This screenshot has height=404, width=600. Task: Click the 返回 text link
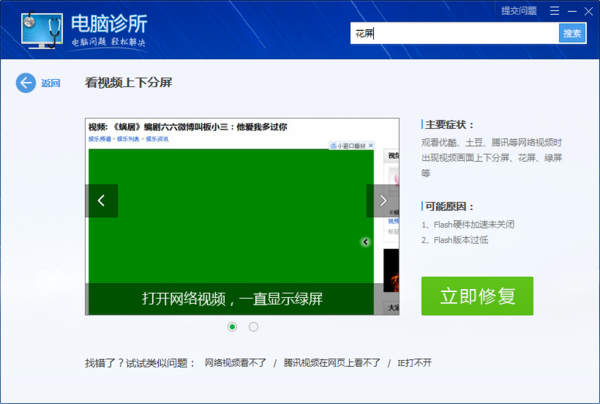pyautogui.click(x=51, y=83)
